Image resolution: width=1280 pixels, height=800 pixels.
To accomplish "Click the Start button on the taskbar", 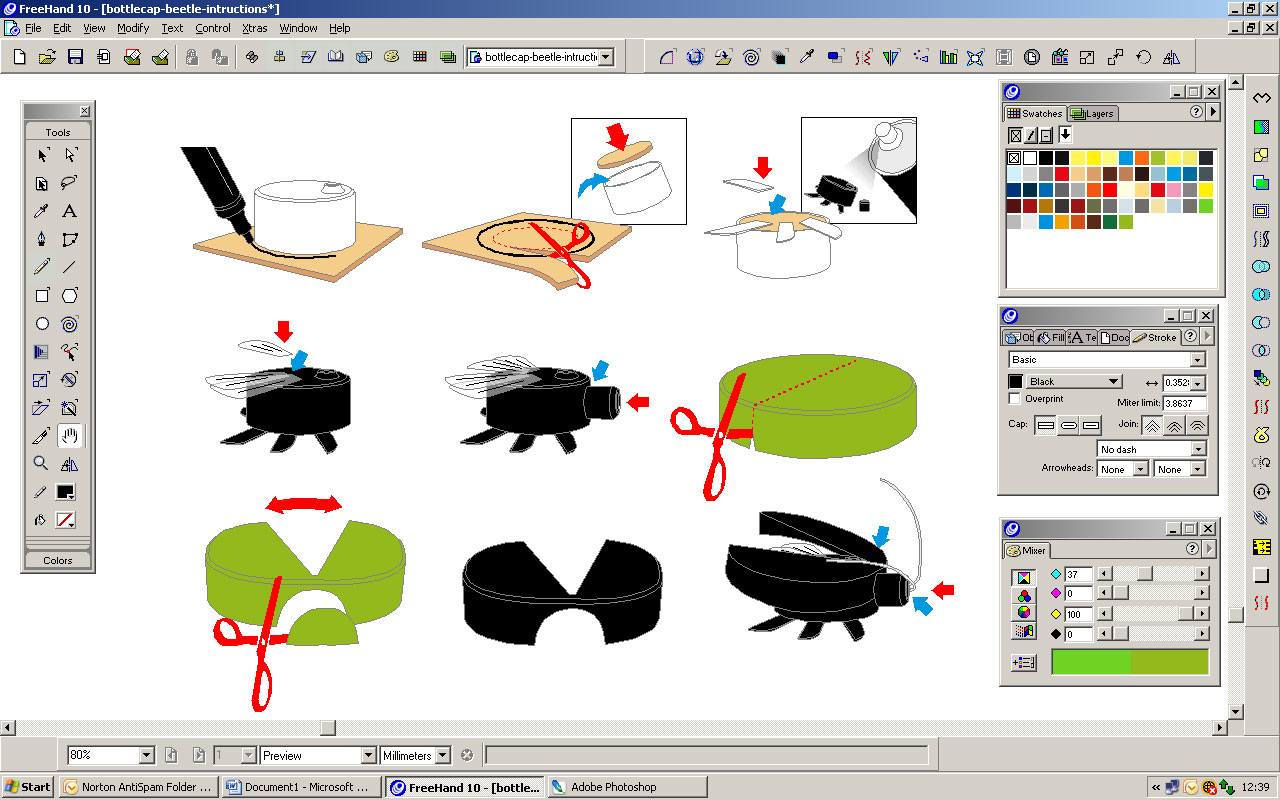I will click(25, 786).
